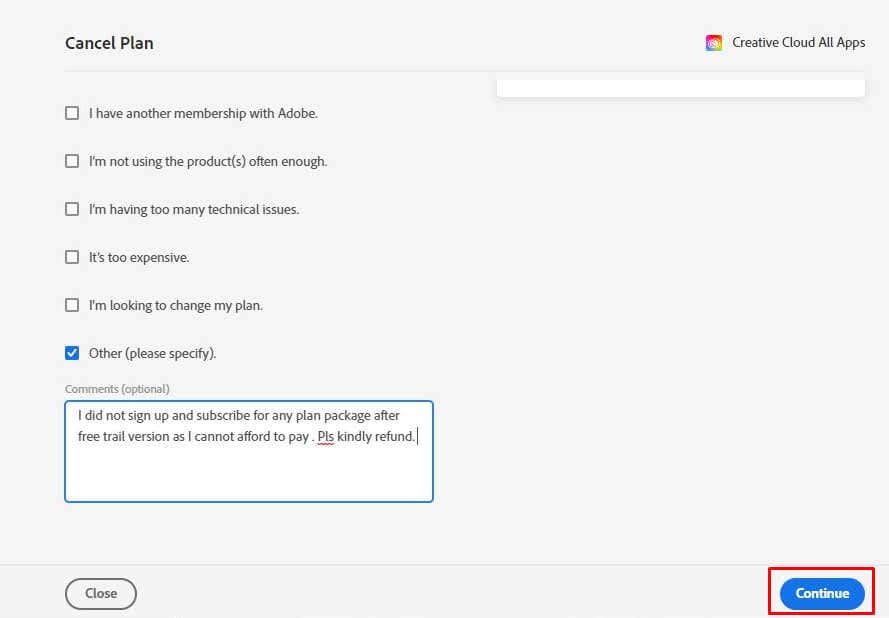This screenshot has height=618, width=889.
Task: Select the 'It's too expensive' checkbox
Action: (72, 257)
